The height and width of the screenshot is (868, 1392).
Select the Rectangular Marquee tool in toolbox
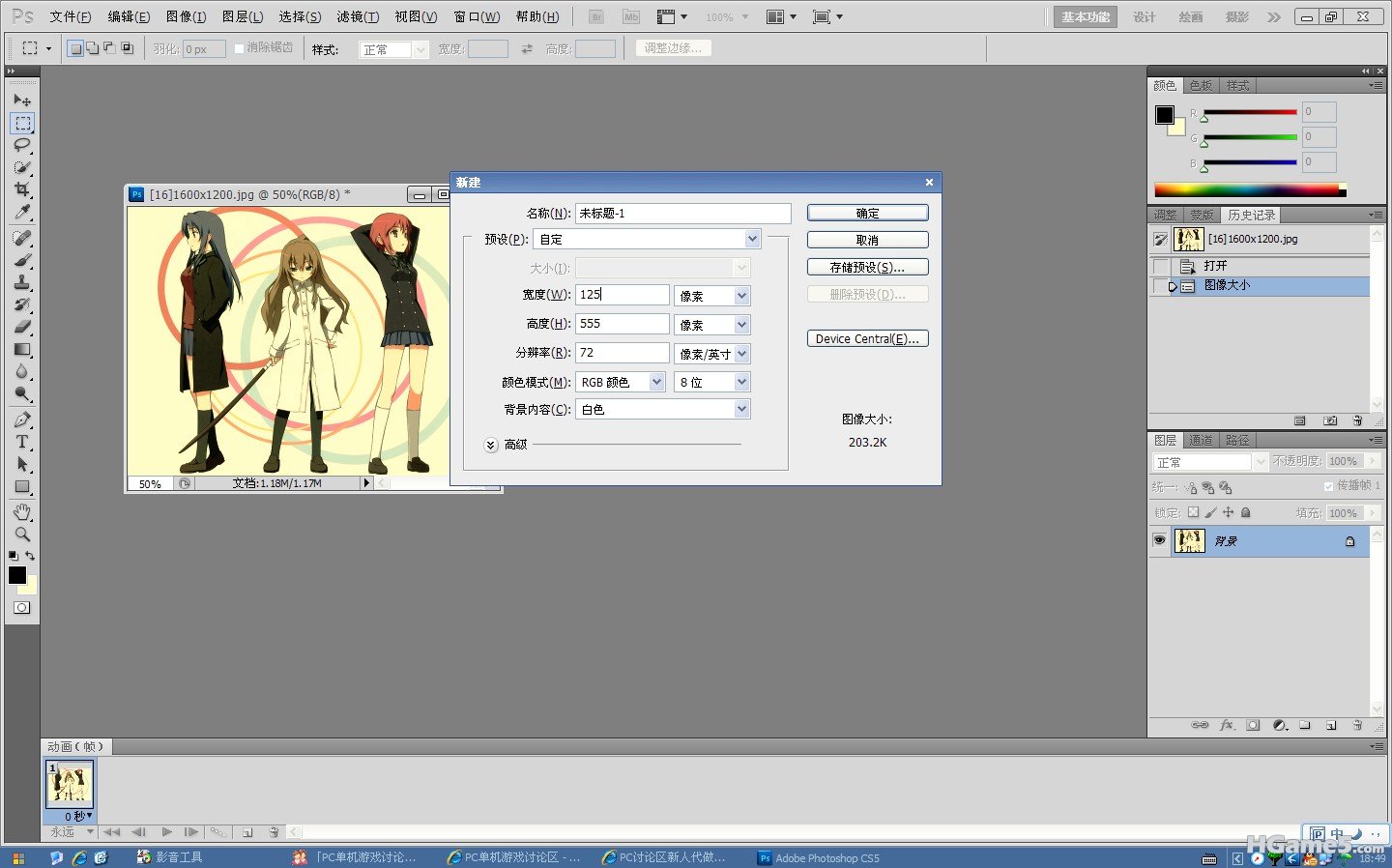click(22, 123)
